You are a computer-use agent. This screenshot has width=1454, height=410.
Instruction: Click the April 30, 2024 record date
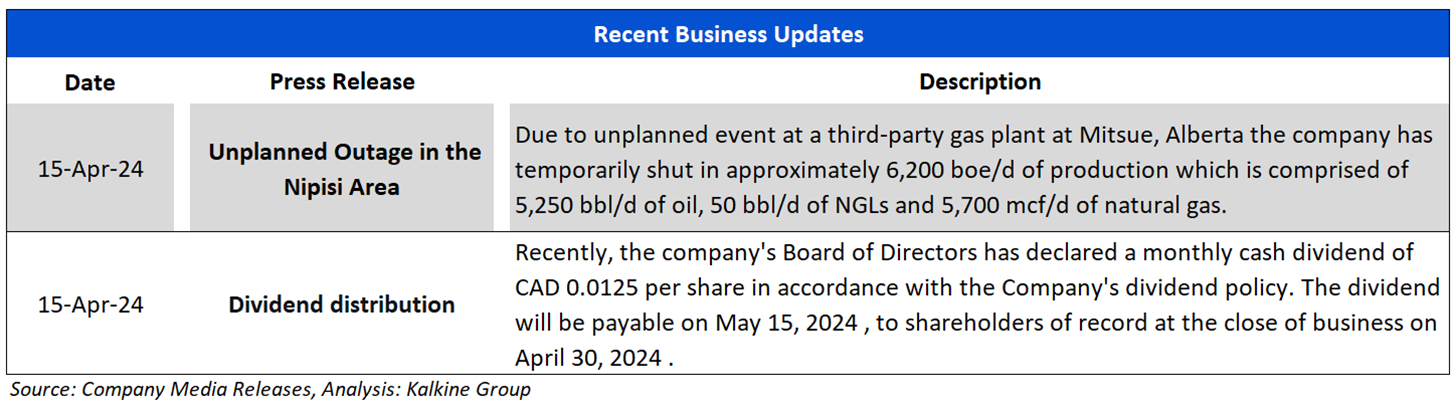pos(588,358)
